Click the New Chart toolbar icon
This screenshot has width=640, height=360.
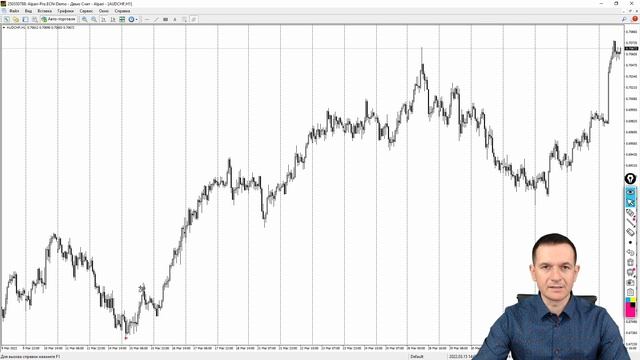(7, 19)
